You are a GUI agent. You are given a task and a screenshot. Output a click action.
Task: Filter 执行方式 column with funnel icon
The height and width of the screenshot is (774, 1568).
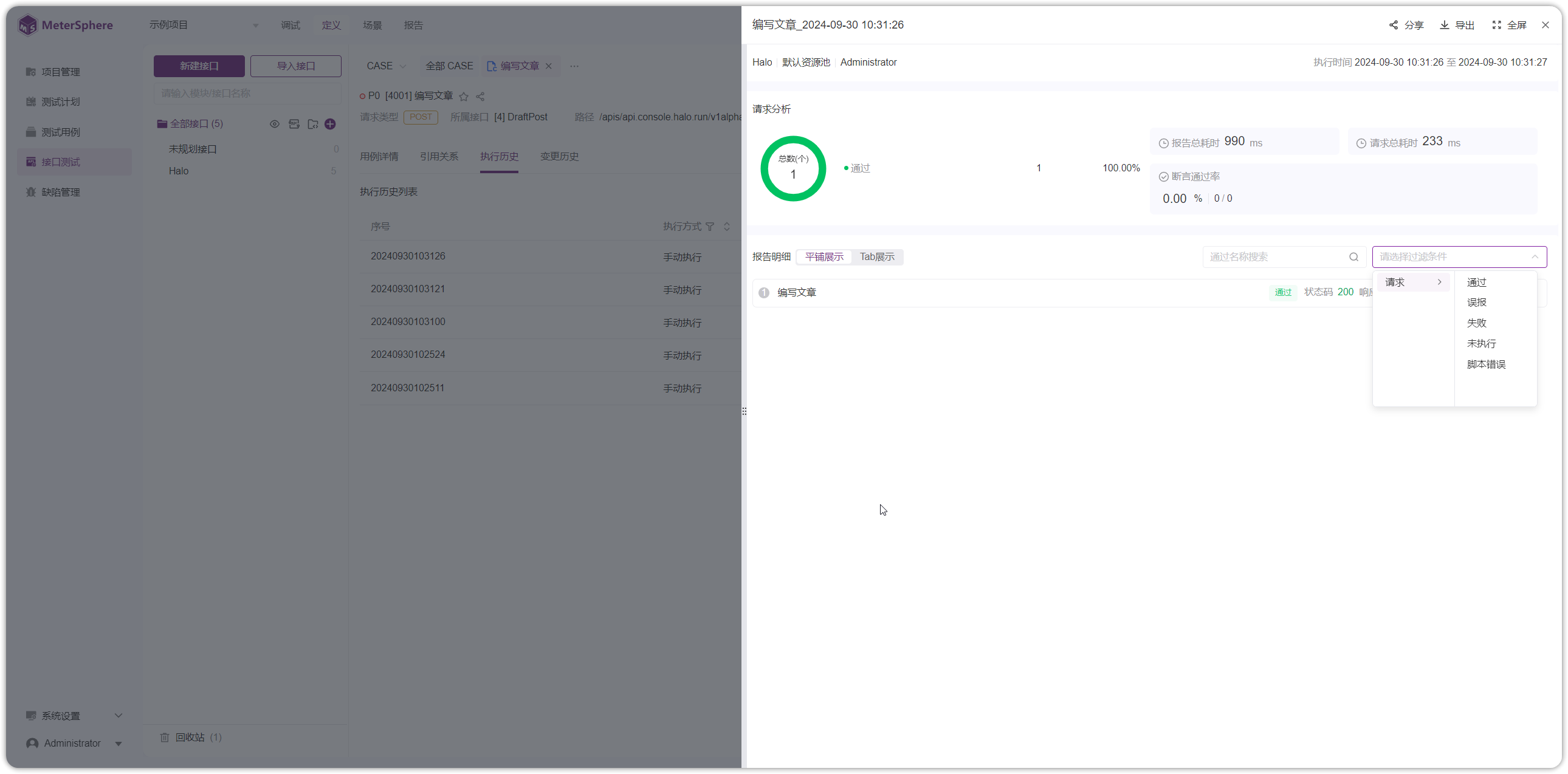(x=710, y=227)
